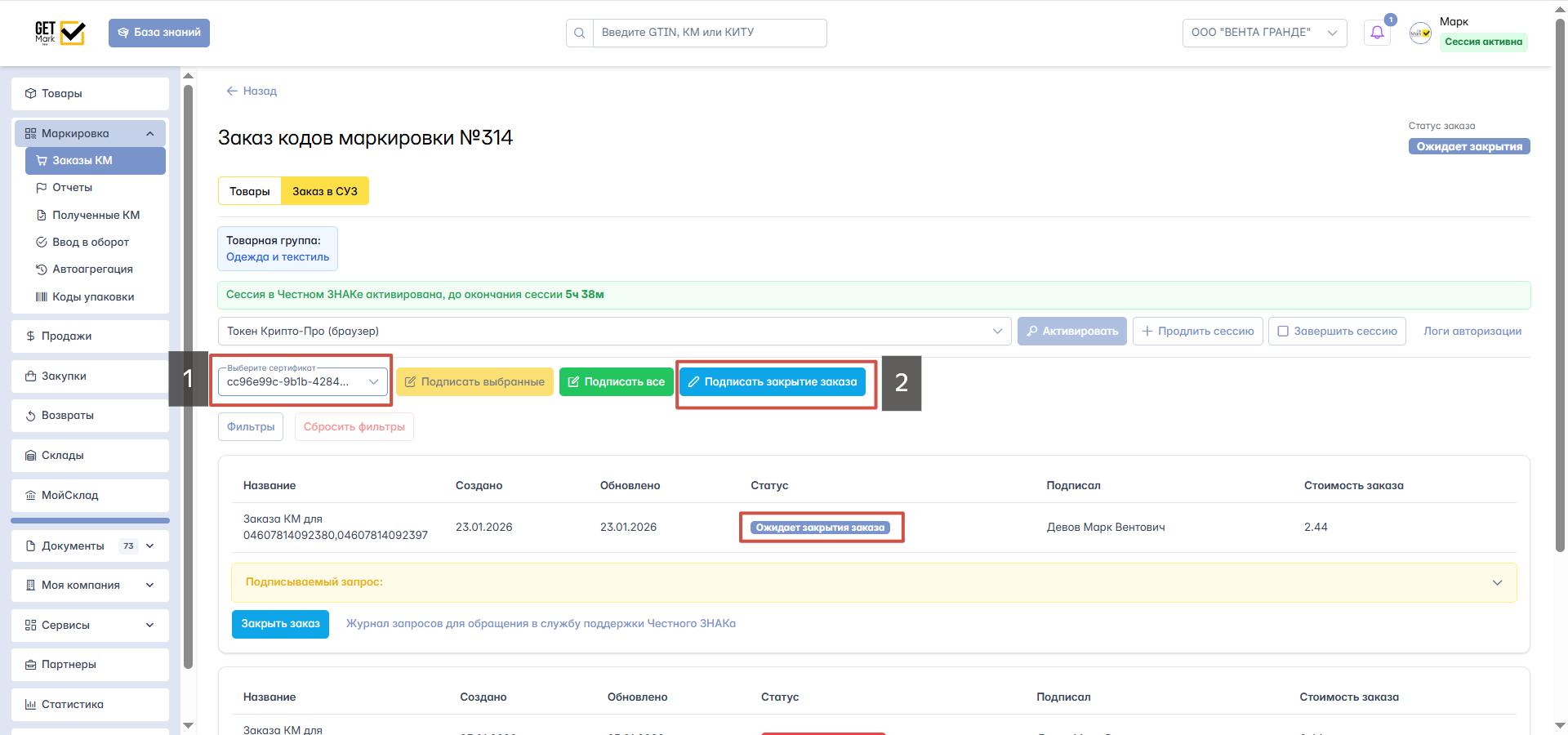
Task: Select Заказы КМ sidebar item
Action: [96, 161]
